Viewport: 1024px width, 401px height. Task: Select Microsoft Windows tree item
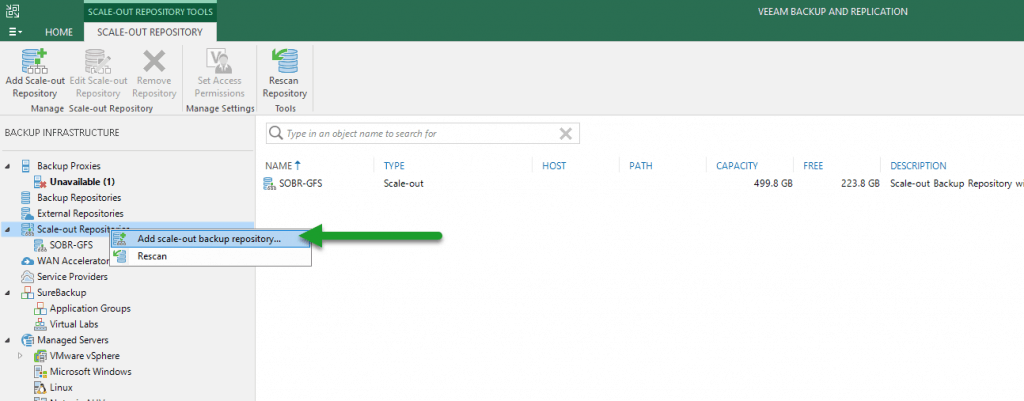(x=91, y=372)
